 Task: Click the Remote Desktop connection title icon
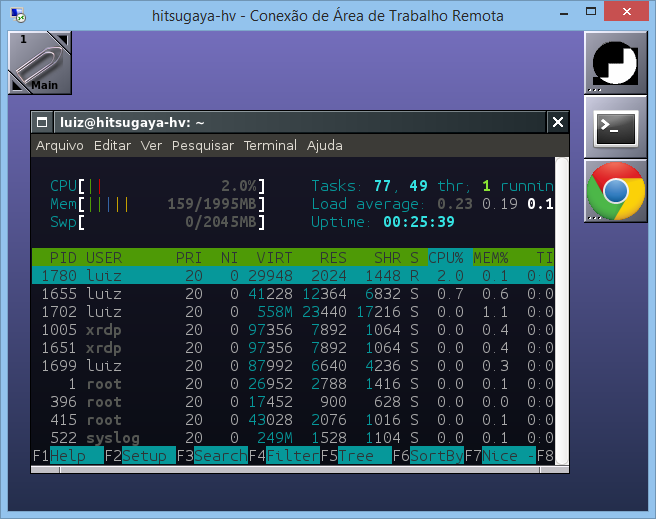click(18, 15)
